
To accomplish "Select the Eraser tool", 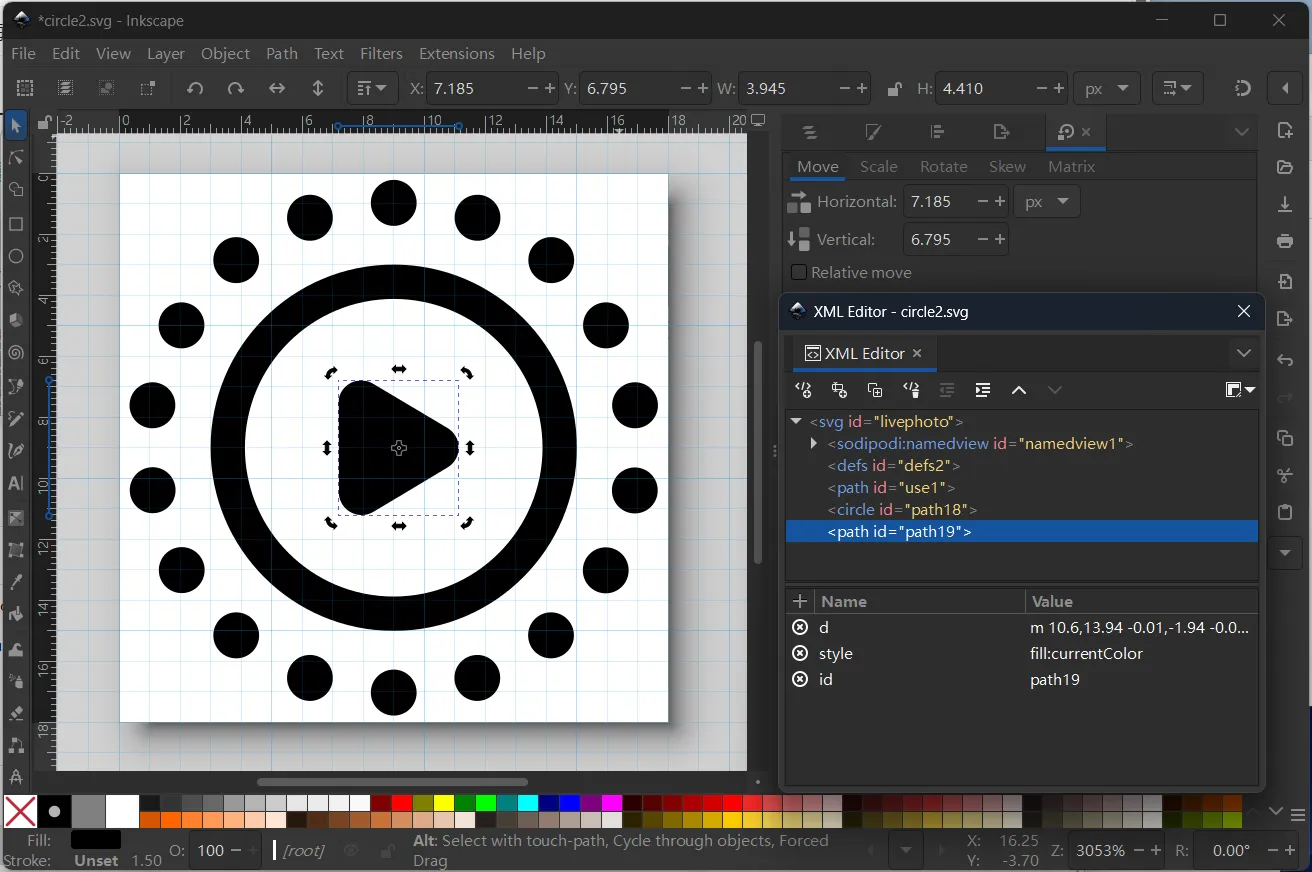I will point(15,713).
